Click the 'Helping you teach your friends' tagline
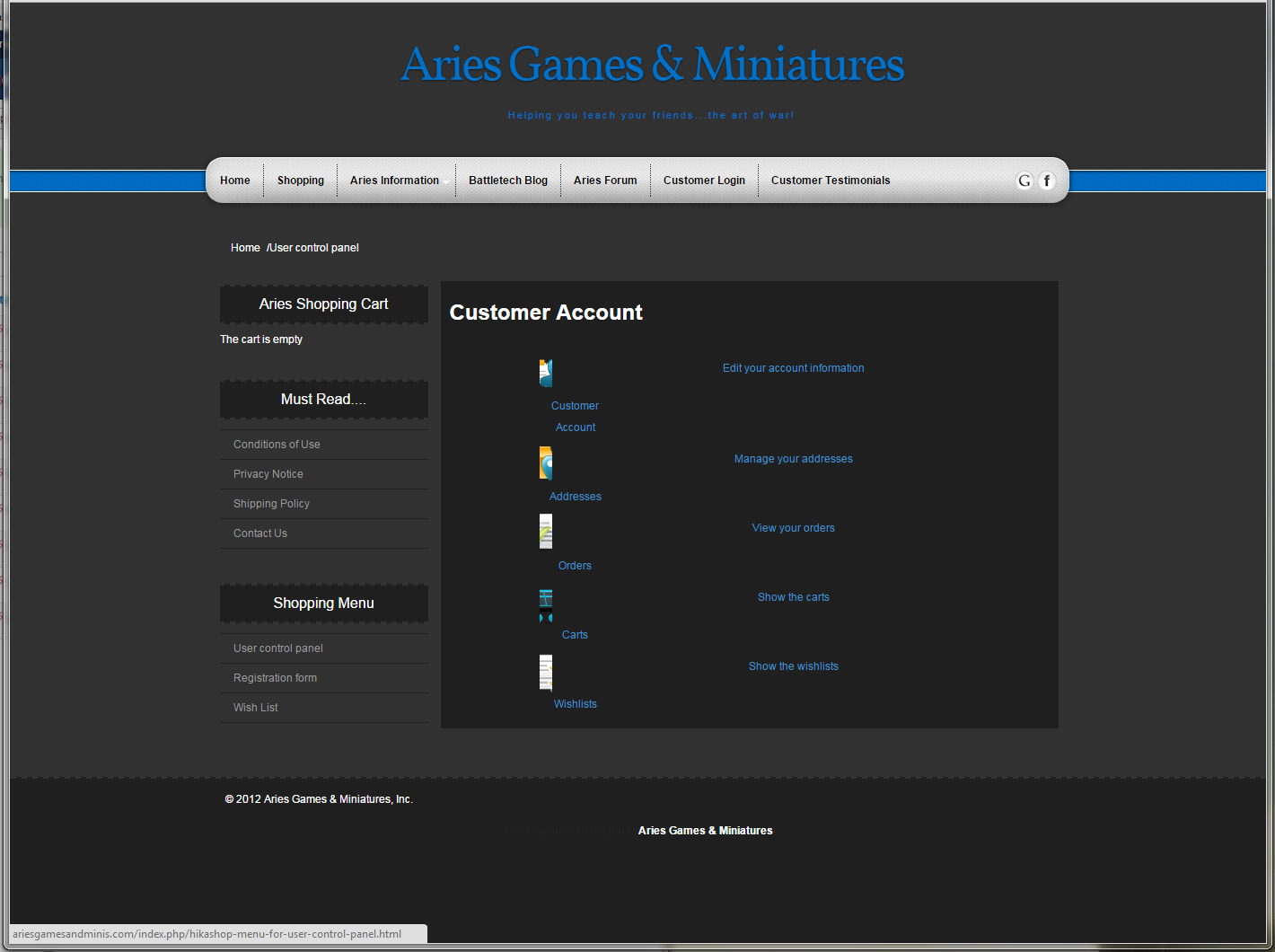1275x952 pixels. (651, 115)
